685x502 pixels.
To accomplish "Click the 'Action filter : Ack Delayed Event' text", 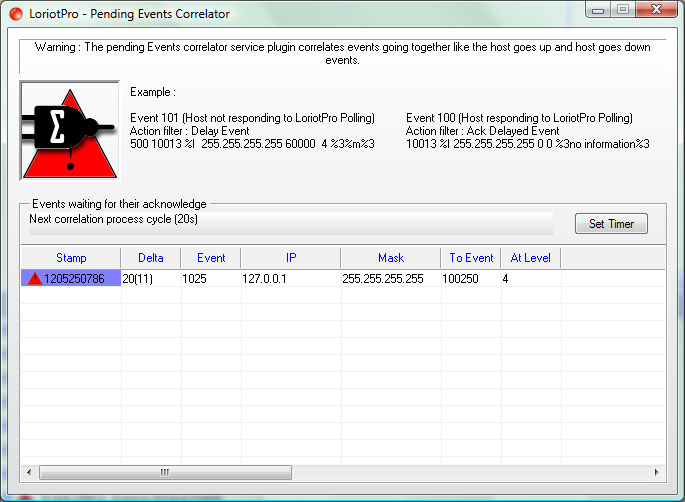I will (483, 131).
